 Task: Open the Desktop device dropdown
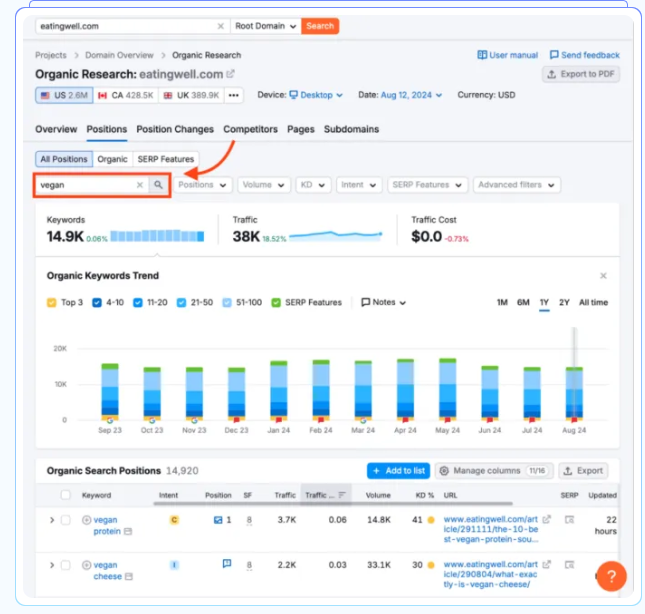[316, 95]
